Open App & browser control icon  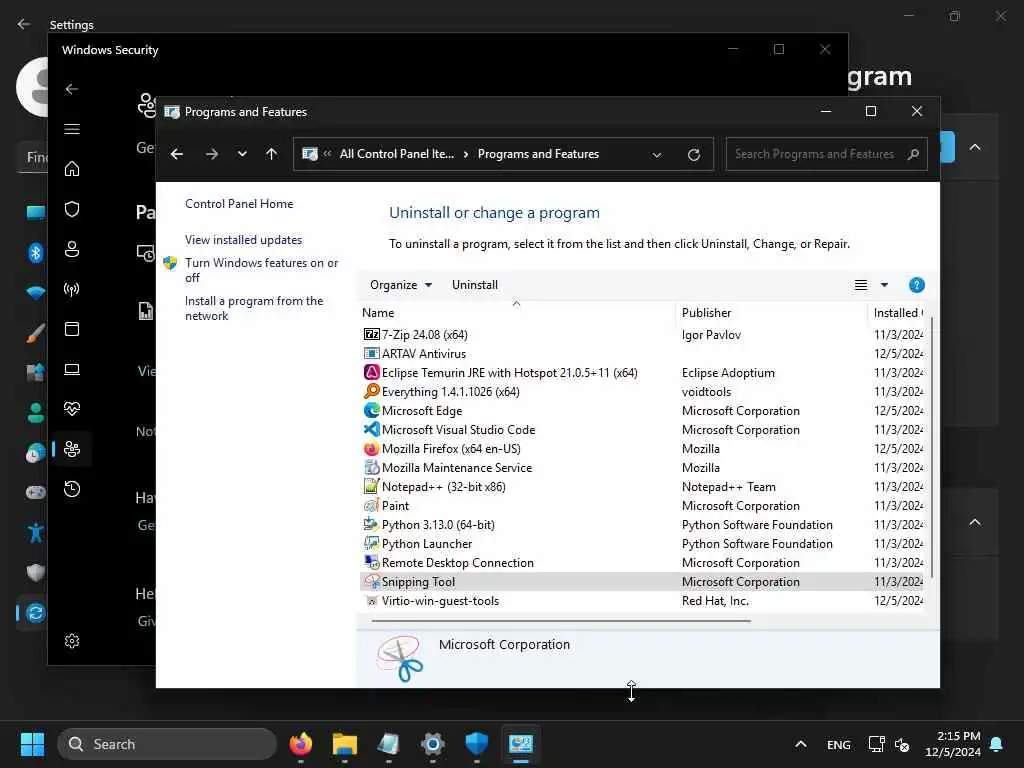72,329
